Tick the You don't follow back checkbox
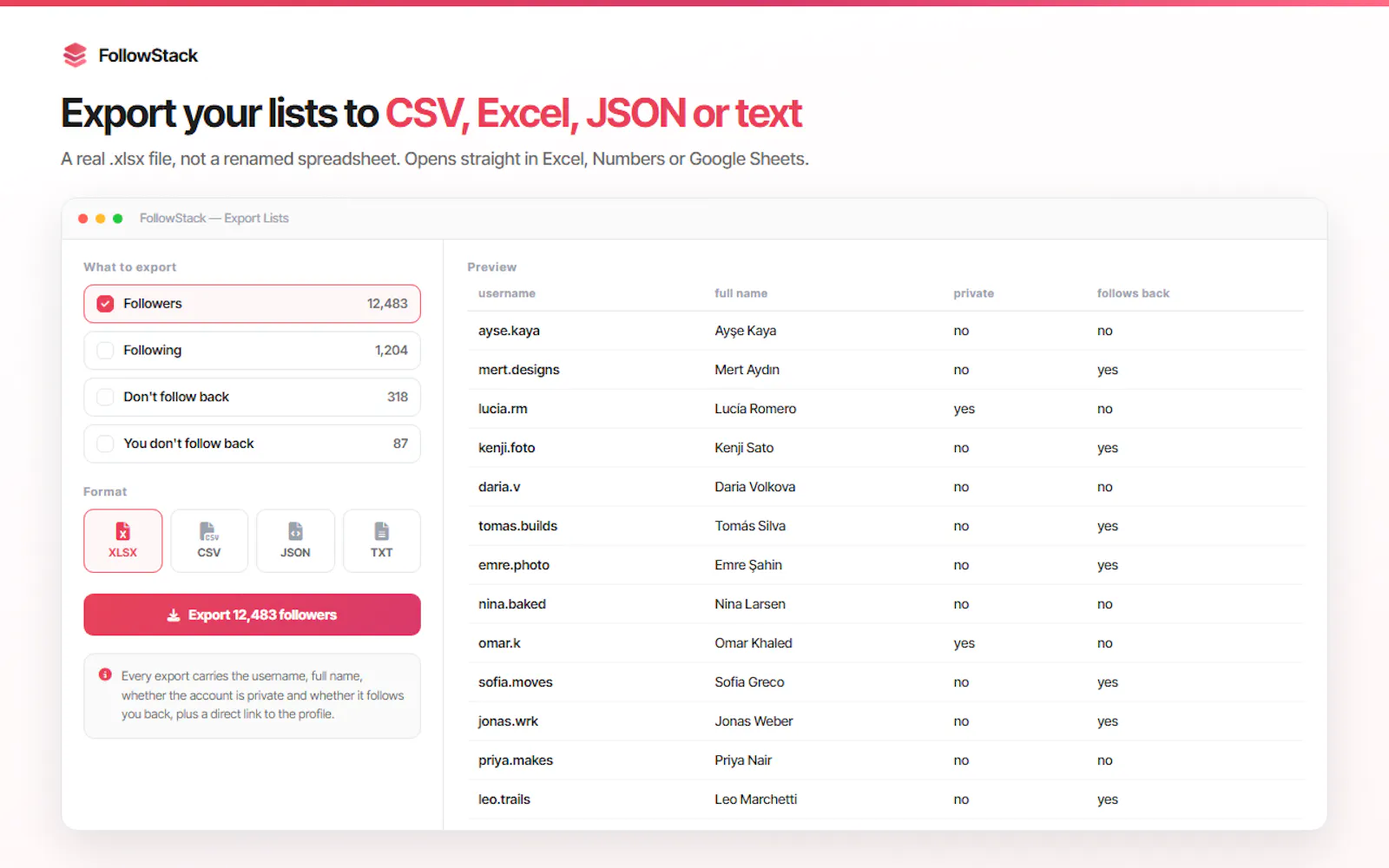 (x=105, y=444)
